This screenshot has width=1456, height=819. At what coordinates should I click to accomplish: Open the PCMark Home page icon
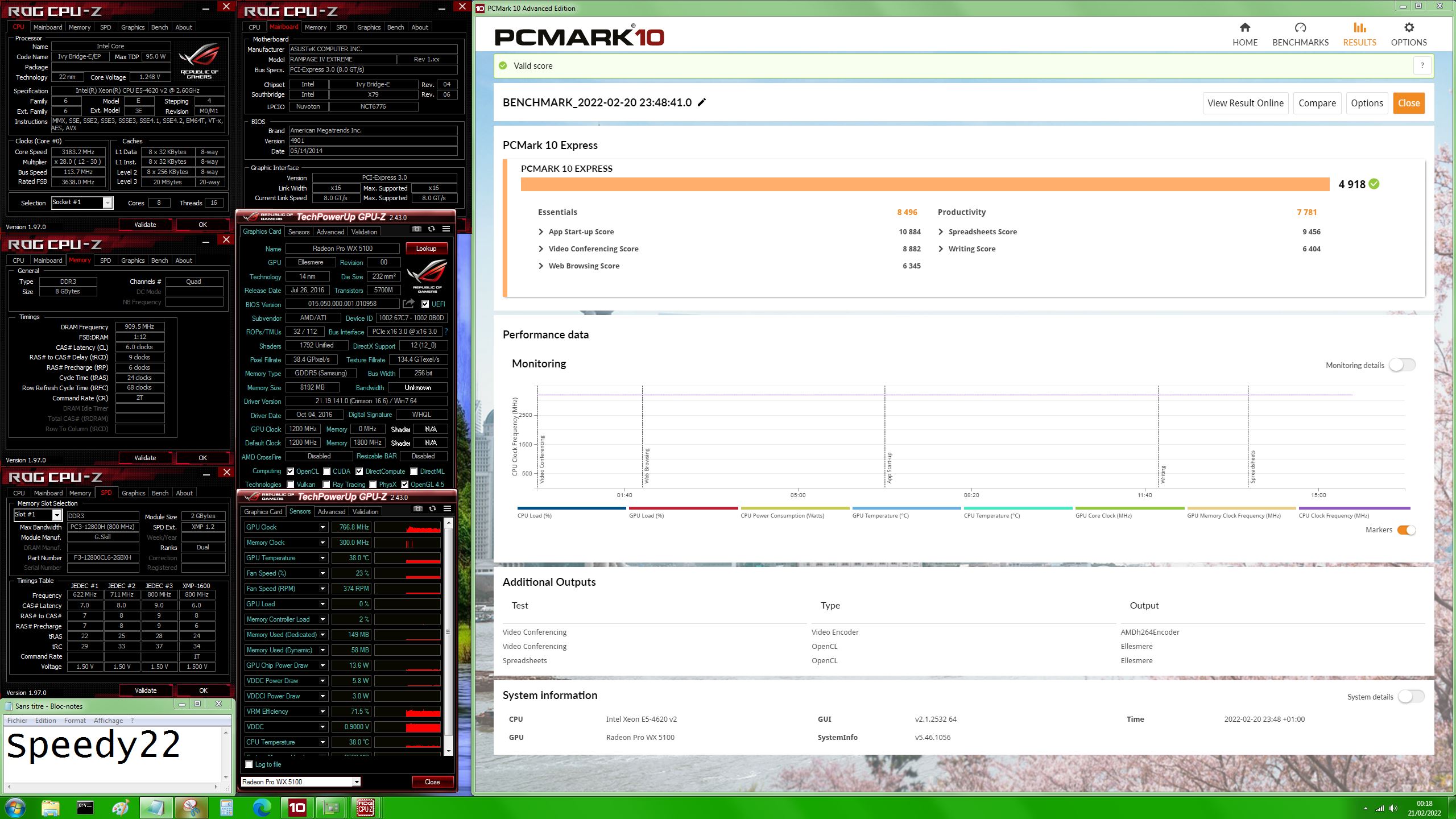pyautogui.click(x=1244, y=27)
